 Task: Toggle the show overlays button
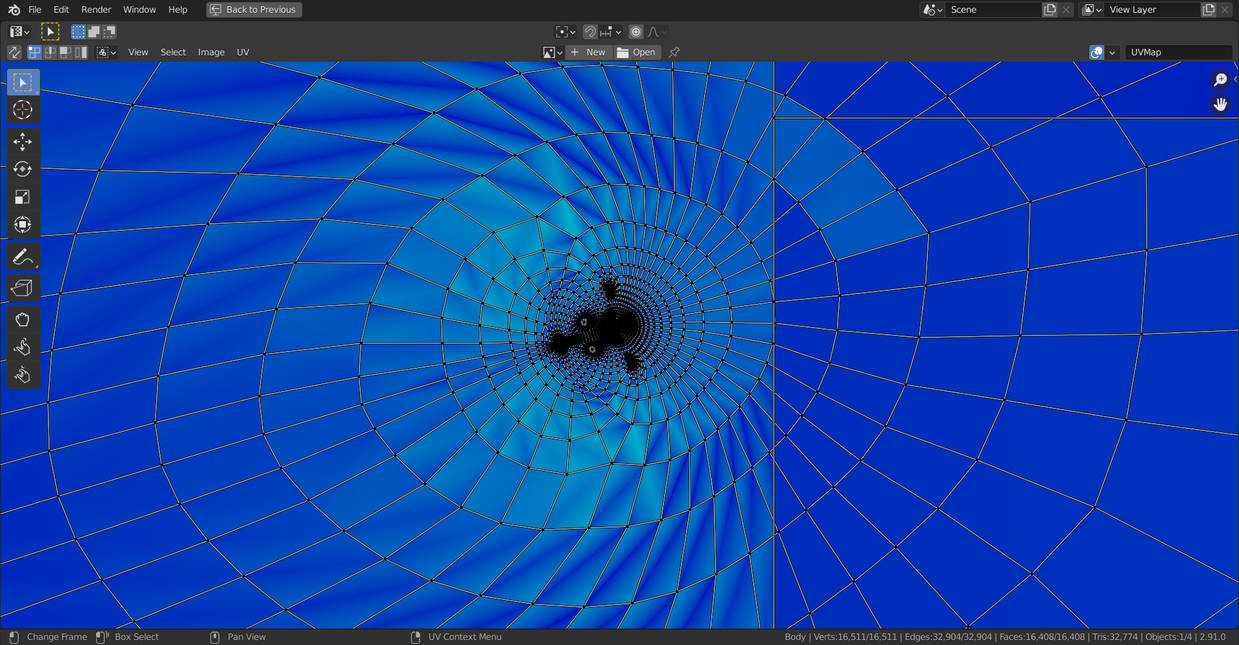(1096, 52)
